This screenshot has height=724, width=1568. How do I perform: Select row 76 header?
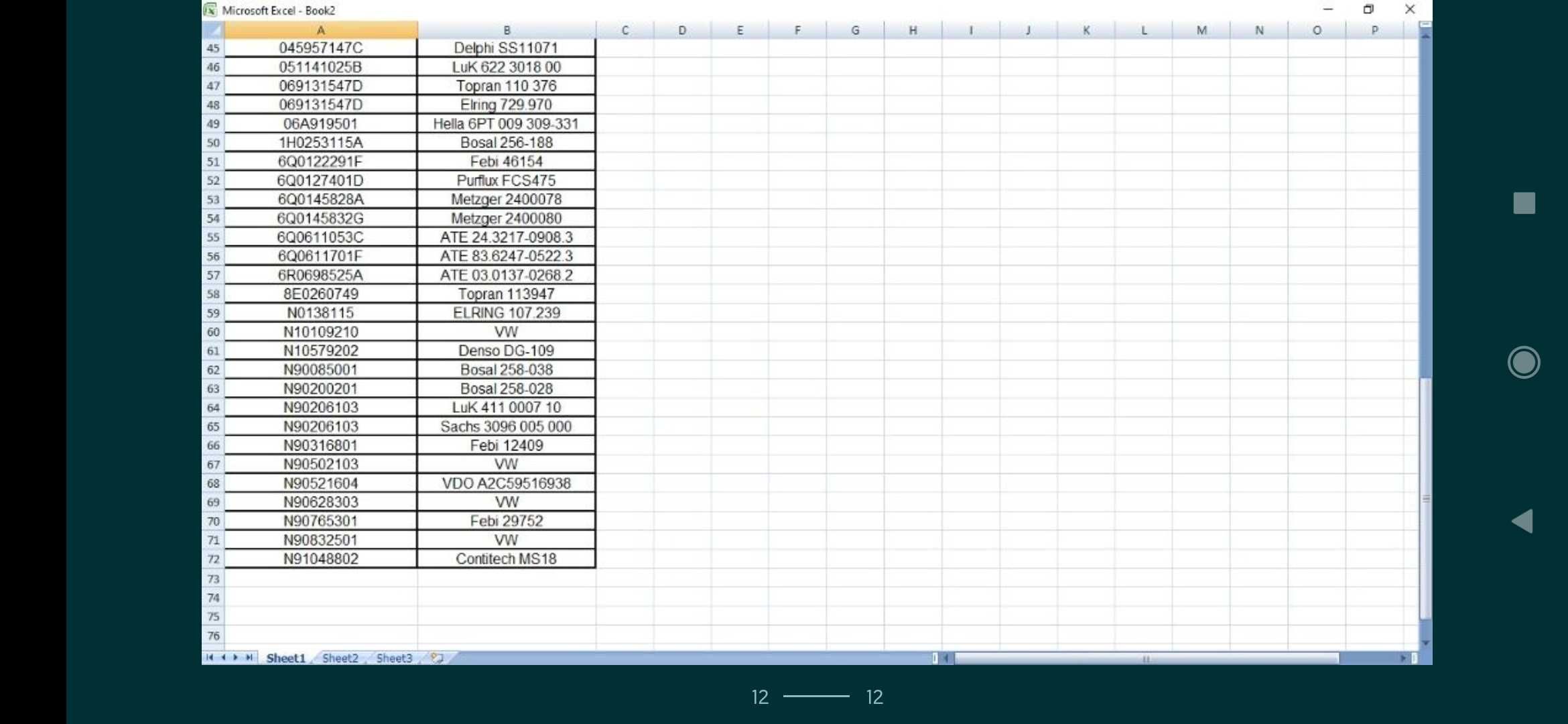[213, 636]
